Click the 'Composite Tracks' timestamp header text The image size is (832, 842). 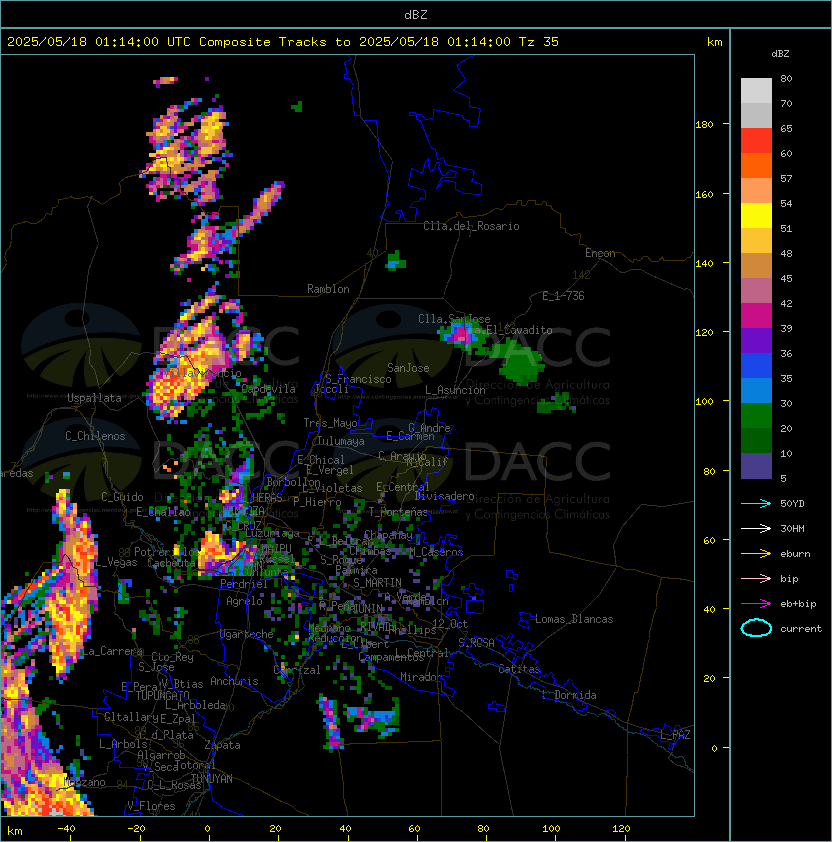point(282,41)
